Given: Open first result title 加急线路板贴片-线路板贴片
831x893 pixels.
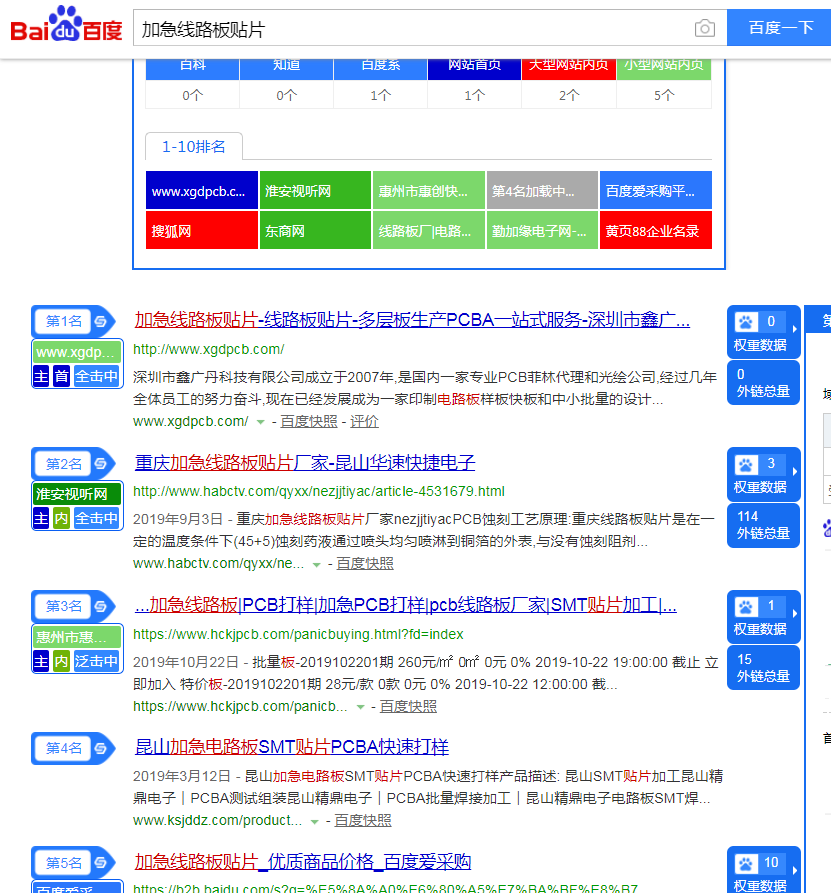Looking at the screenshot, I should click(412, 320).
